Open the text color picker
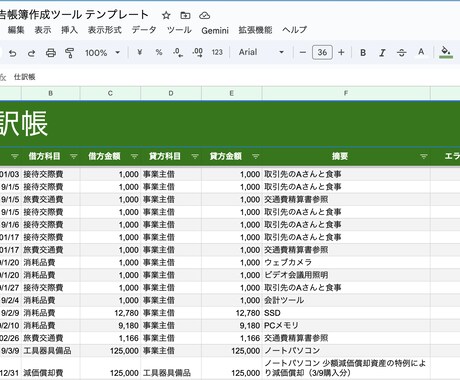 (421, 52)
